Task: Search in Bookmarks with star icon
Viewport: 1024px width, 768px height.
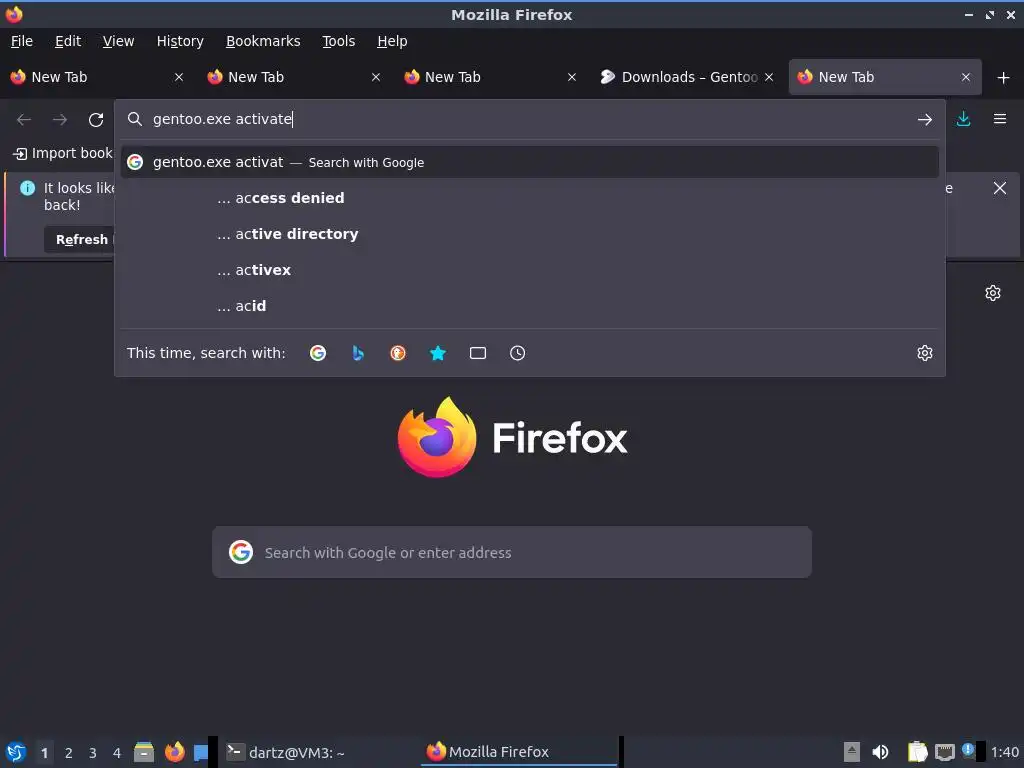Action: pos(438,353)
